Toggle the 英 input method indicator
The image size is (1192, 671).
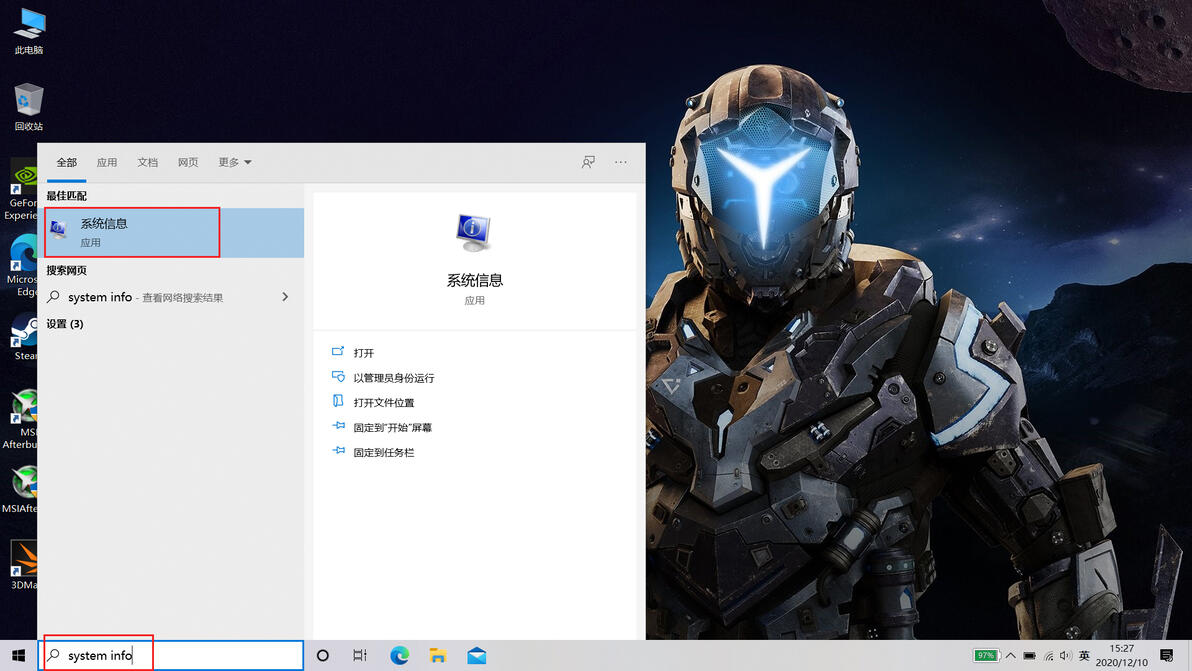coord(1084,655)
